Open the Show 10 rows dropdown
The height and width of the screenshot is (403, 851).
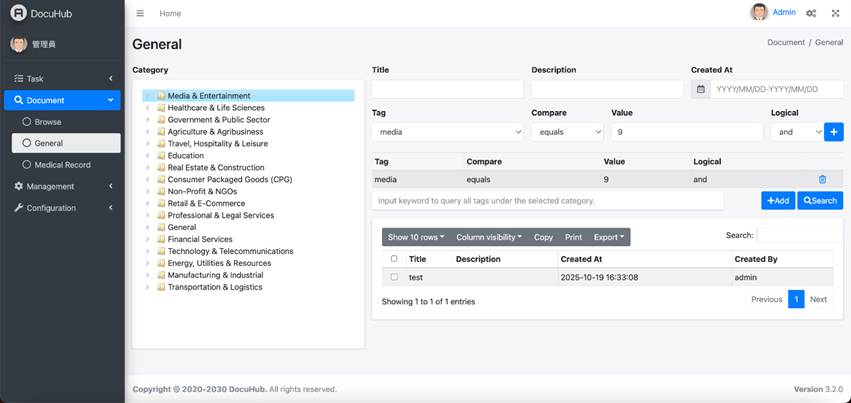tap(416, 237)
